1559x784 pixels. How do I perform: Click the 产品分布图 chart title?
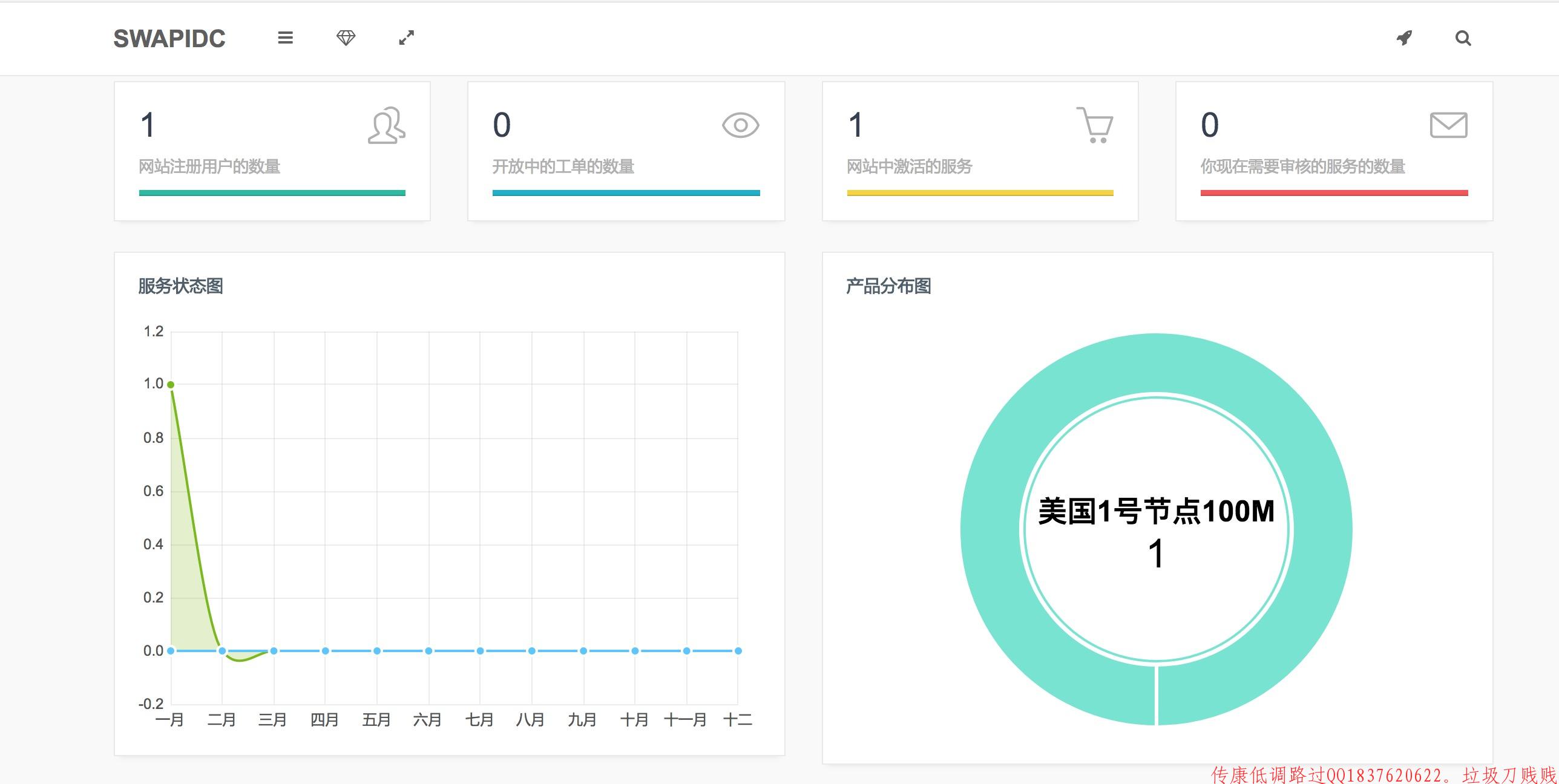(888, 286)
